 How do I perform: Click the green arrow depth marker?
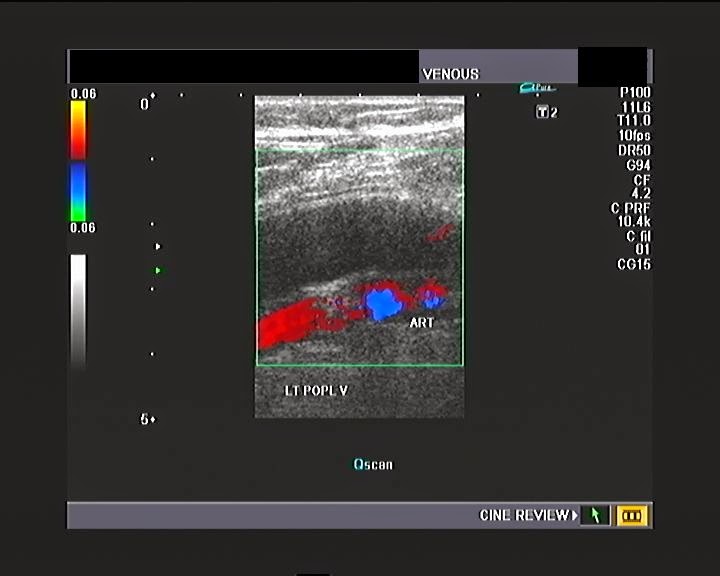pos(158,271)
